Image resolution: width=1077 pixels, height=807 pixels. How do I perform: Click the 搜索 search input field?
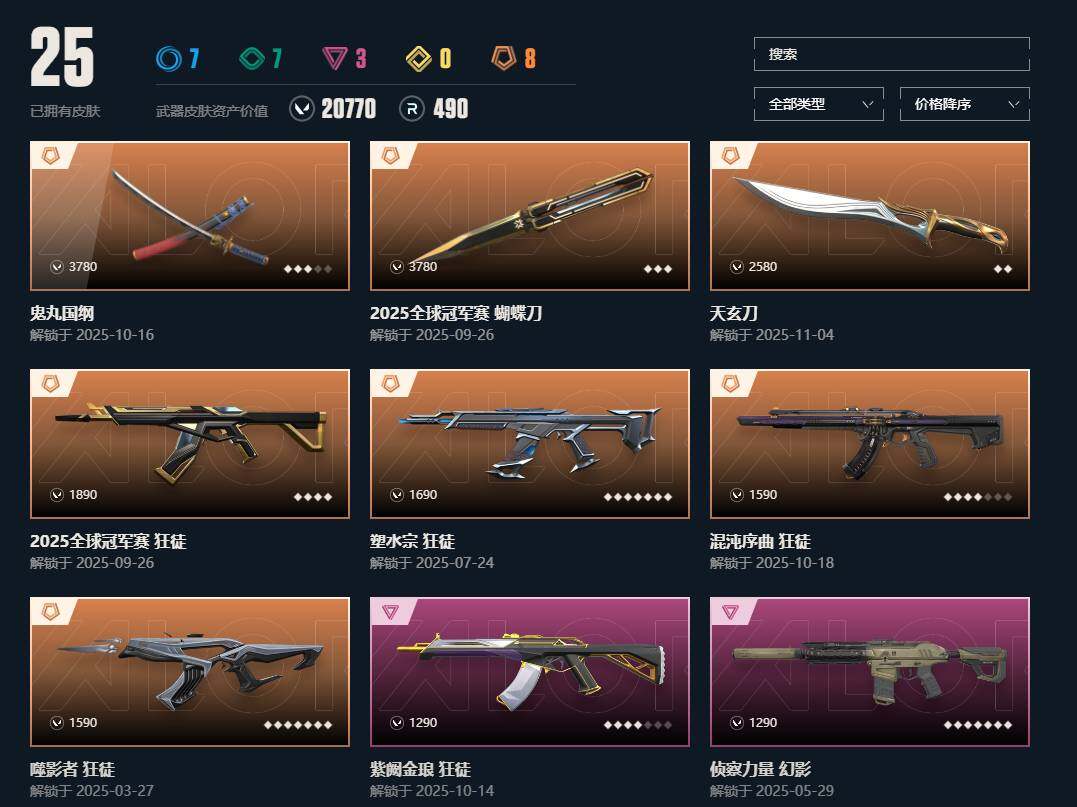coord(892,54)
